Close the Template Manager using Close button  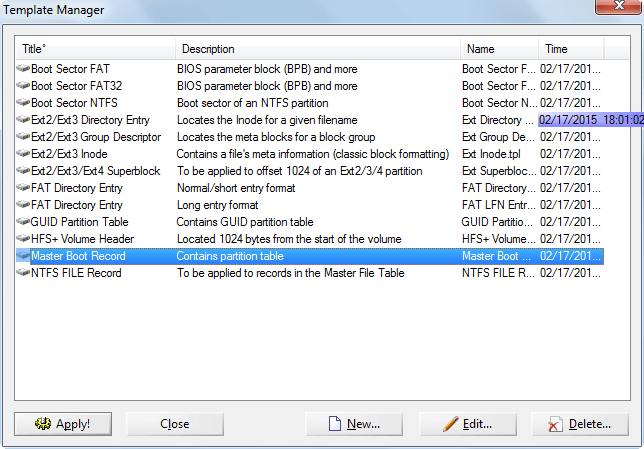pyautogui.click(x=175, y=424)
